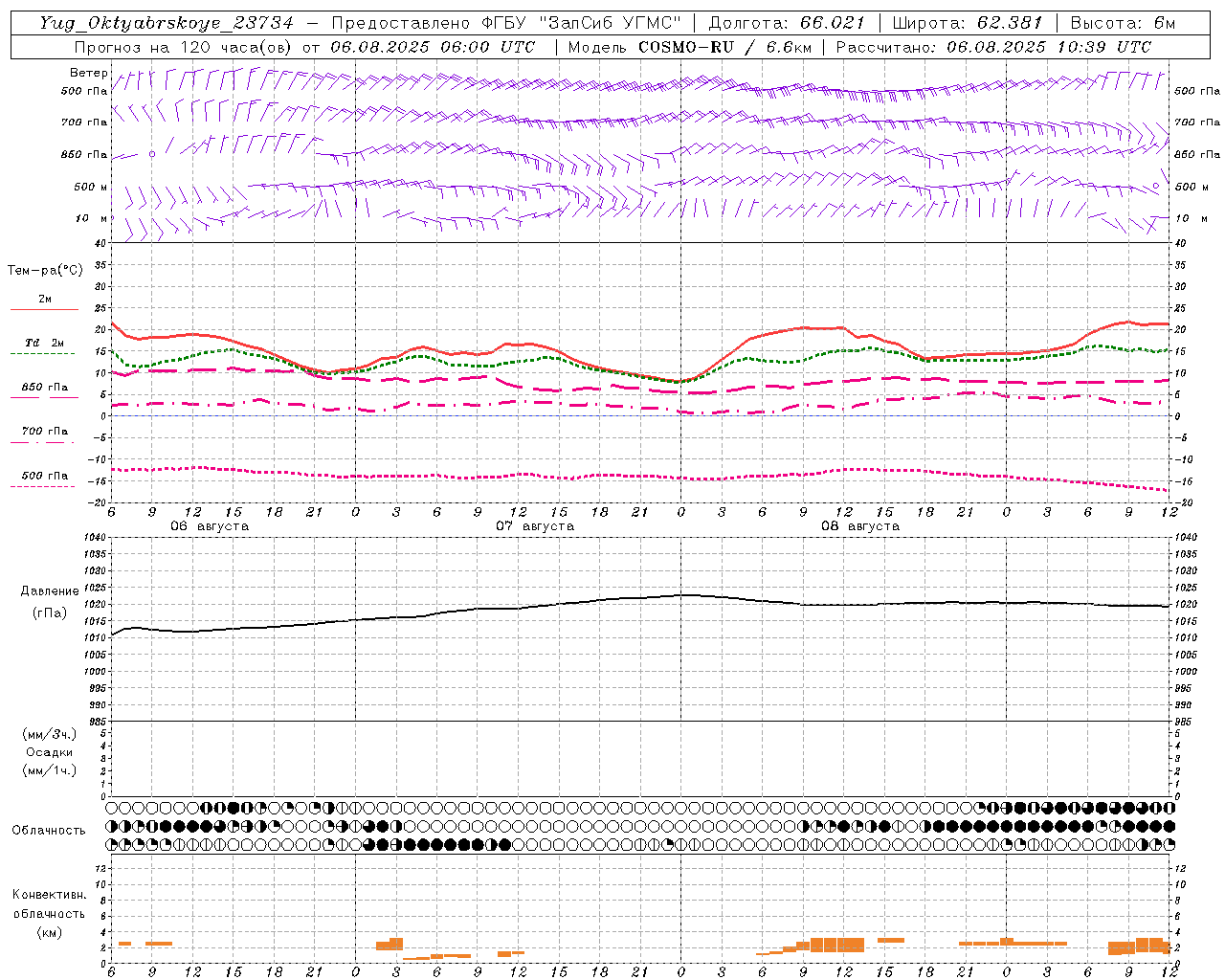This screenshot has height=980, width=1225.
Task: Click the (мм/3ч.) precipitation unit label
Action: (x=50, y=734)
